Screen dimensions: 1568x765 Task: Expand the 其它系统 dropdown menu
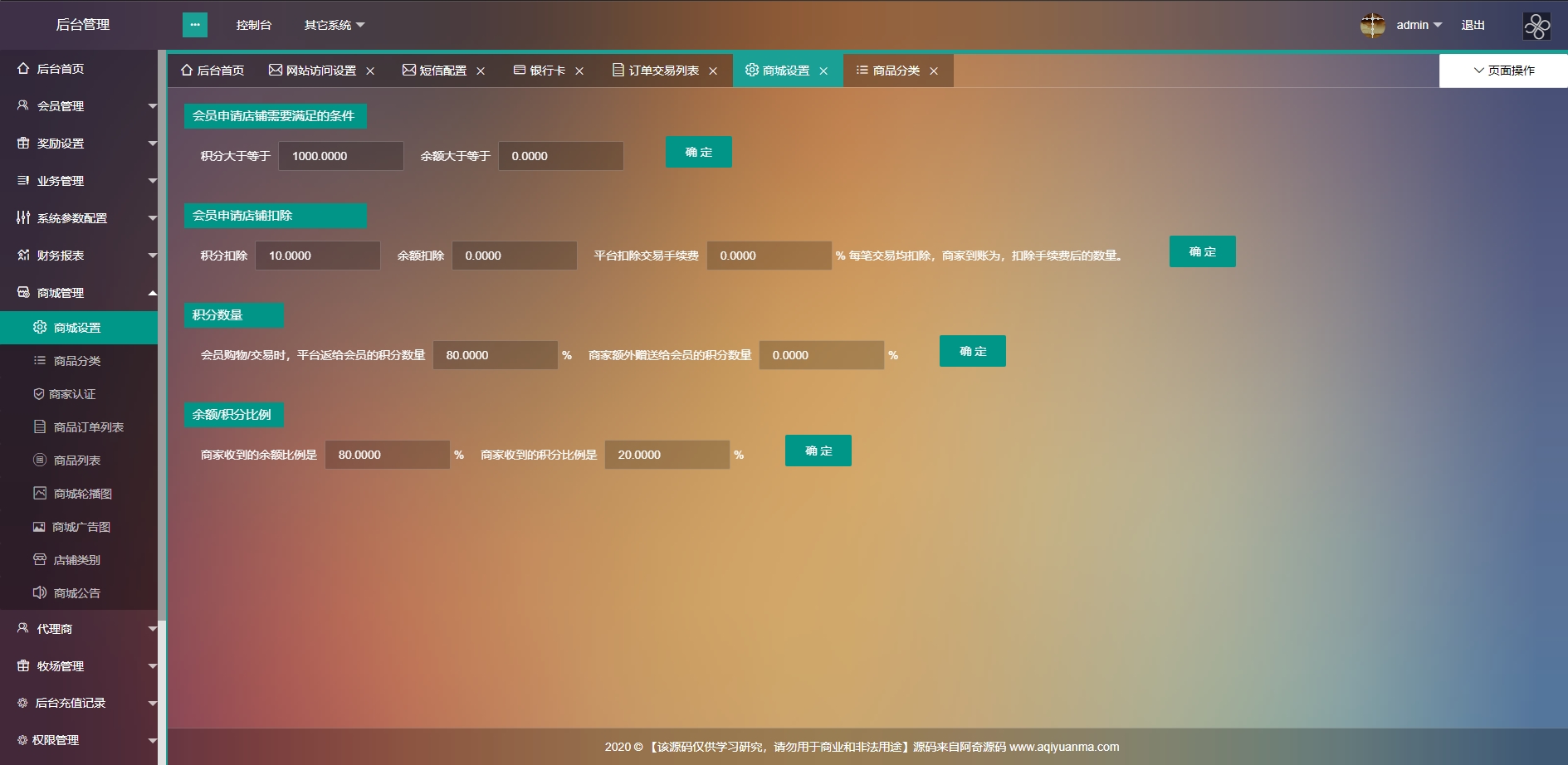coord(335,25)
